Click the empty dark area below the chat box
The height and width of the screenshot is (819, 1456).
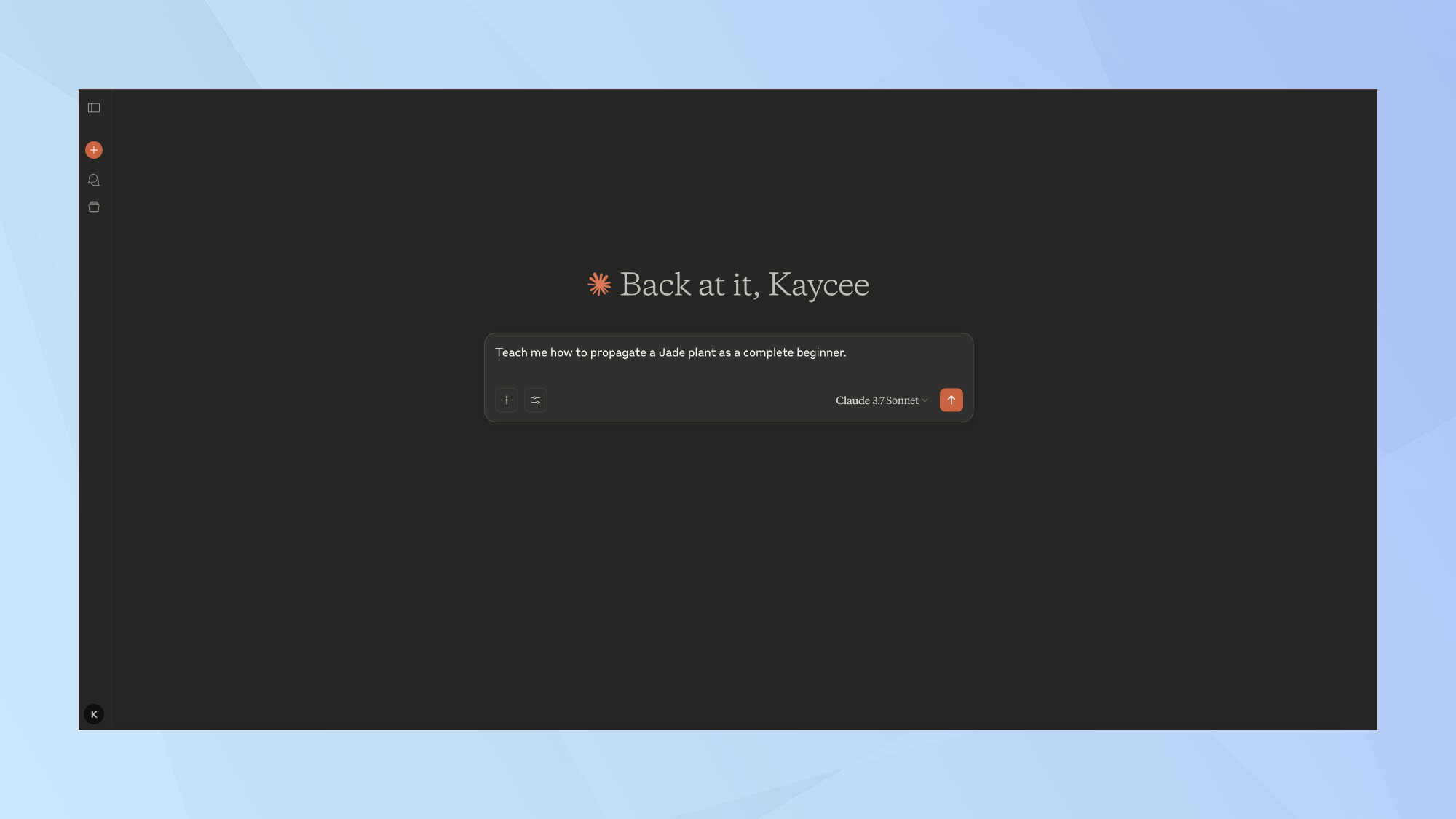pos(728,568)
